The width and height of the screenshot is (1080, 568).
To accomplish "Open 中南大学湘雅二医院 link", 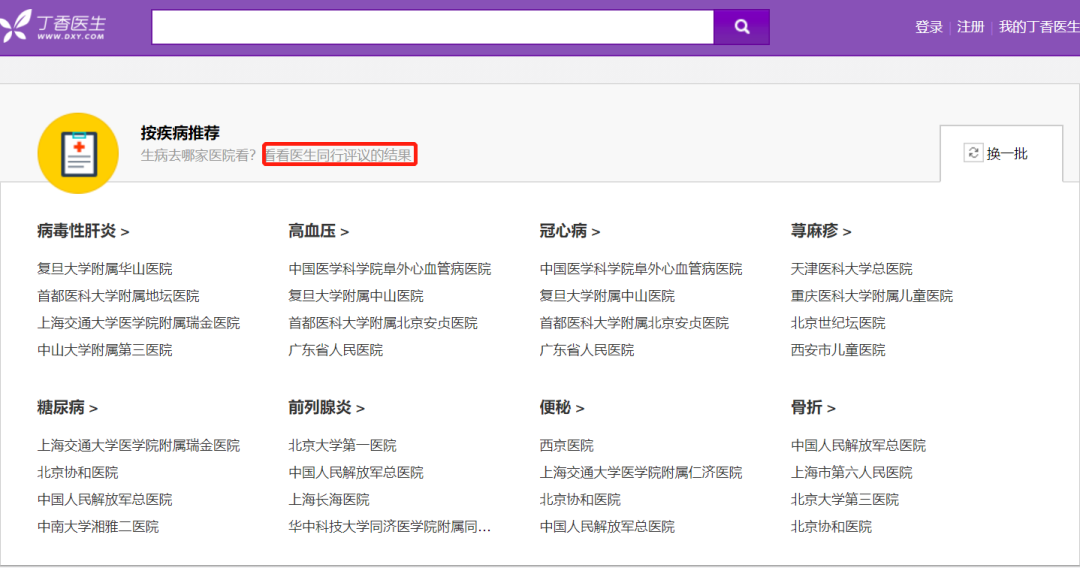I will click(x=98, y=527).
